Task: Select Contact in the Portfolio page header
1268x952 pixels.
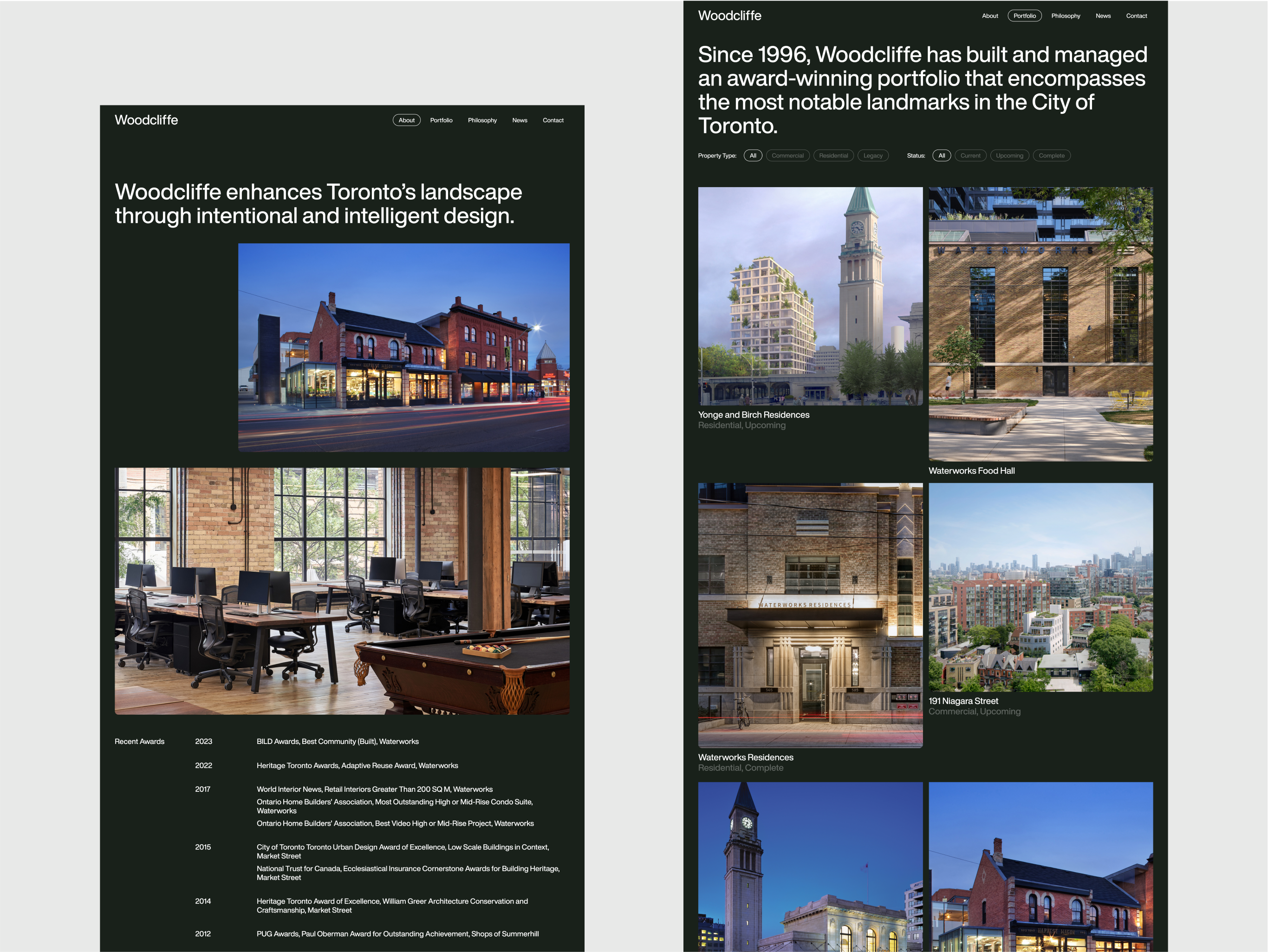Action: 1136,16
